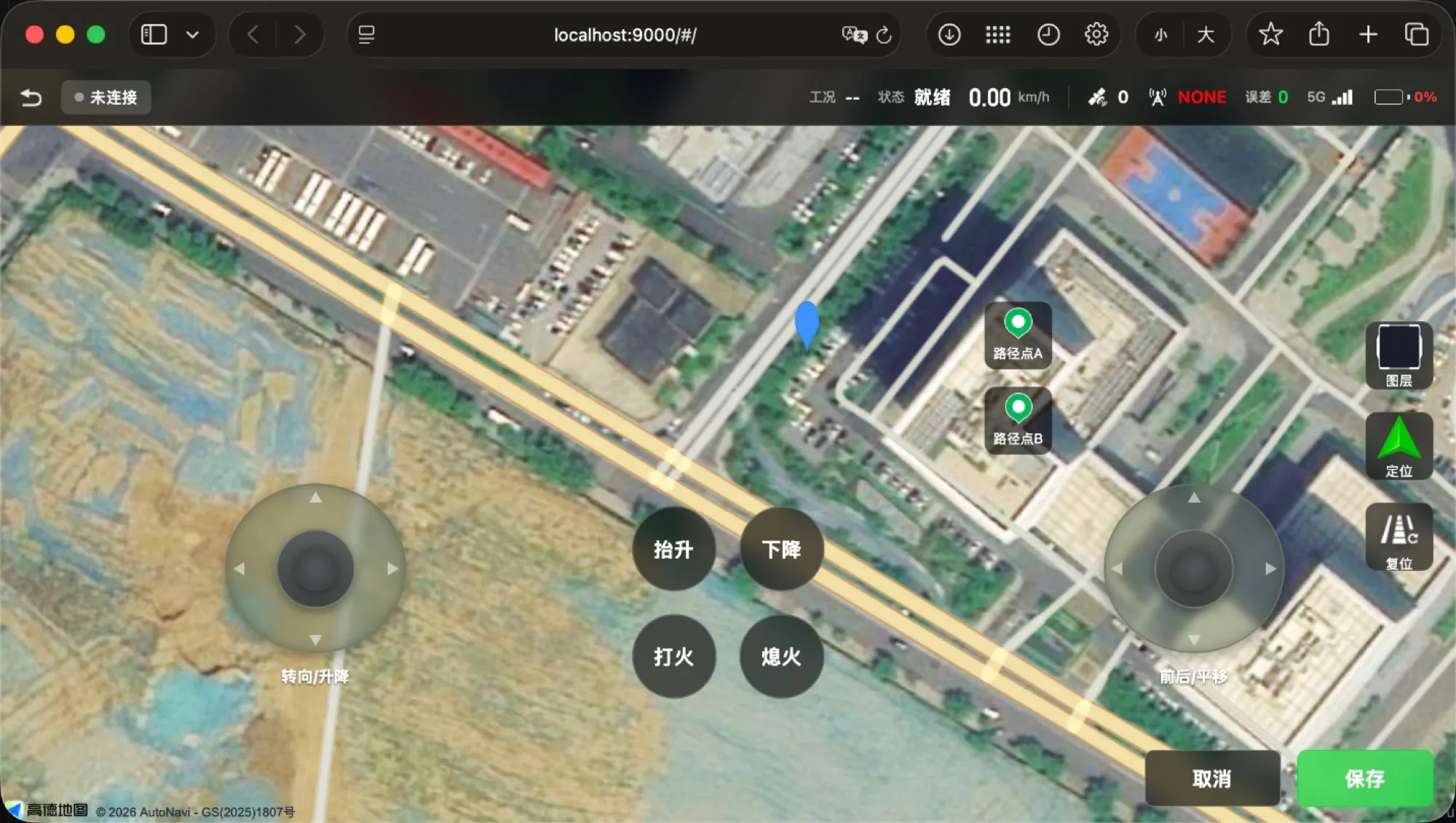The height and width of the screenshot is (823, 1456).
Task: Click the green 保存 save button
Action: 1365,779
